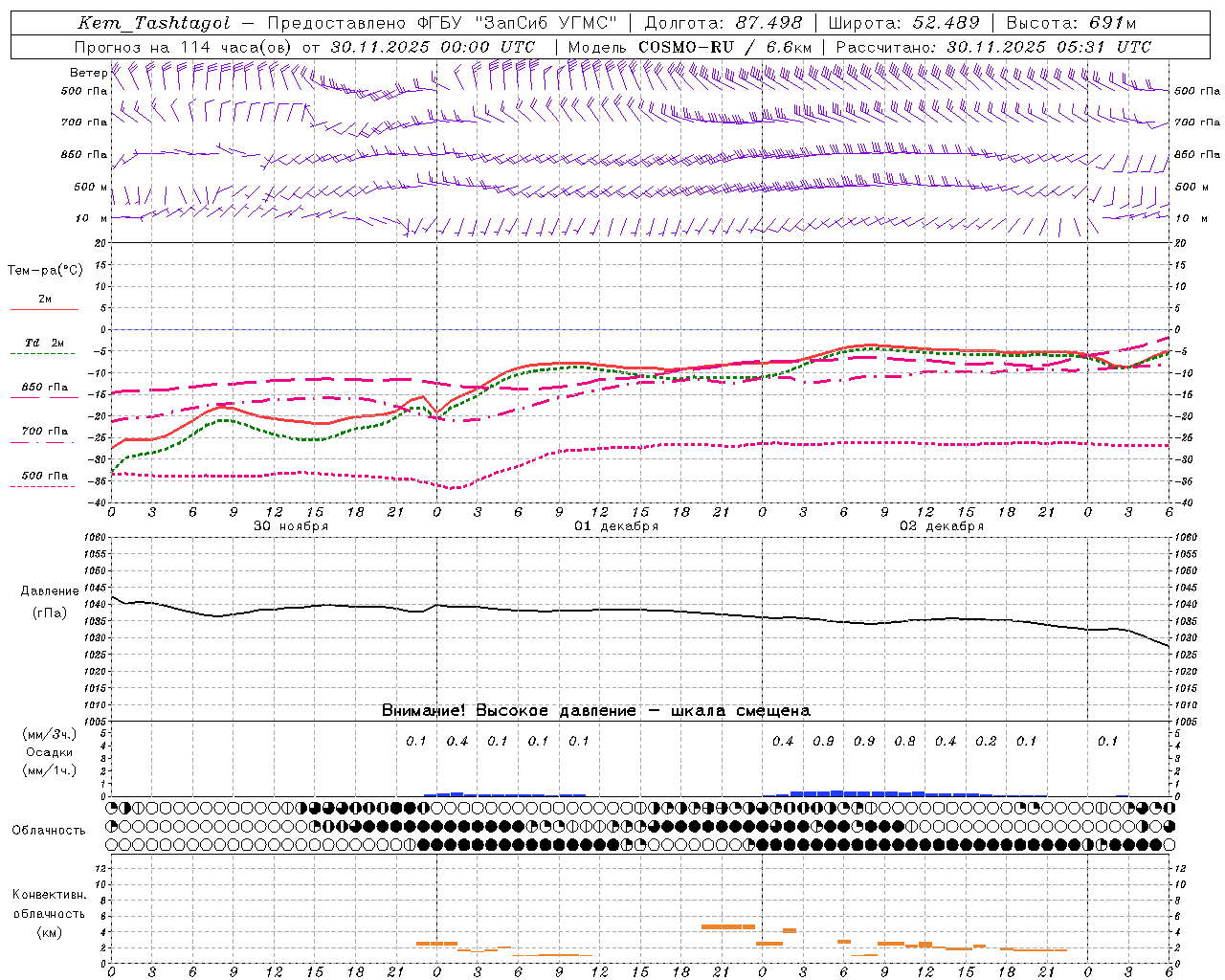
Task: Click the 'Конвективн.' convective cloud label
Action: (x=49, y=895)
